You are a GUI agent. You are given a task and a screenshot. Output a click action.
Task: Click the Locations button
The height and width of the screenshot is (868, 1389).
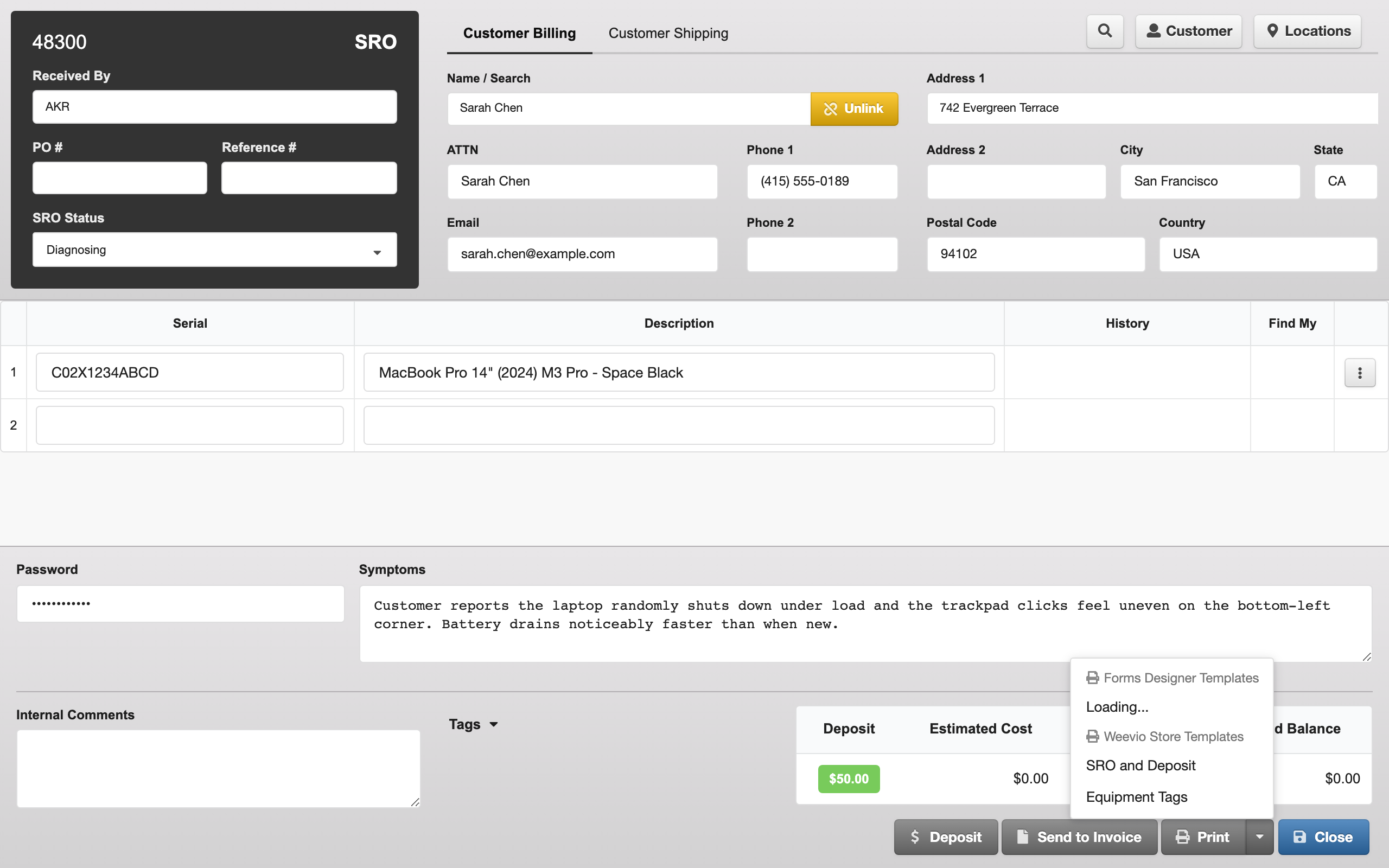[1308, 31]
